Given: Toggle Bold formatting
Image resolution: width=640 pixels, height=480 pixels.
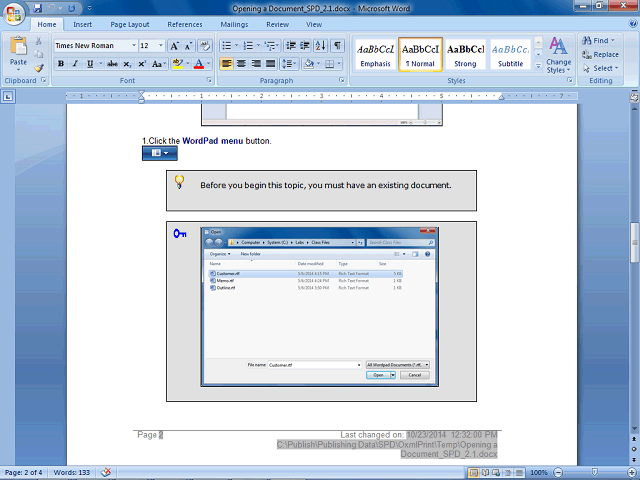Looking at the screenshot, I should click(61, 64).
